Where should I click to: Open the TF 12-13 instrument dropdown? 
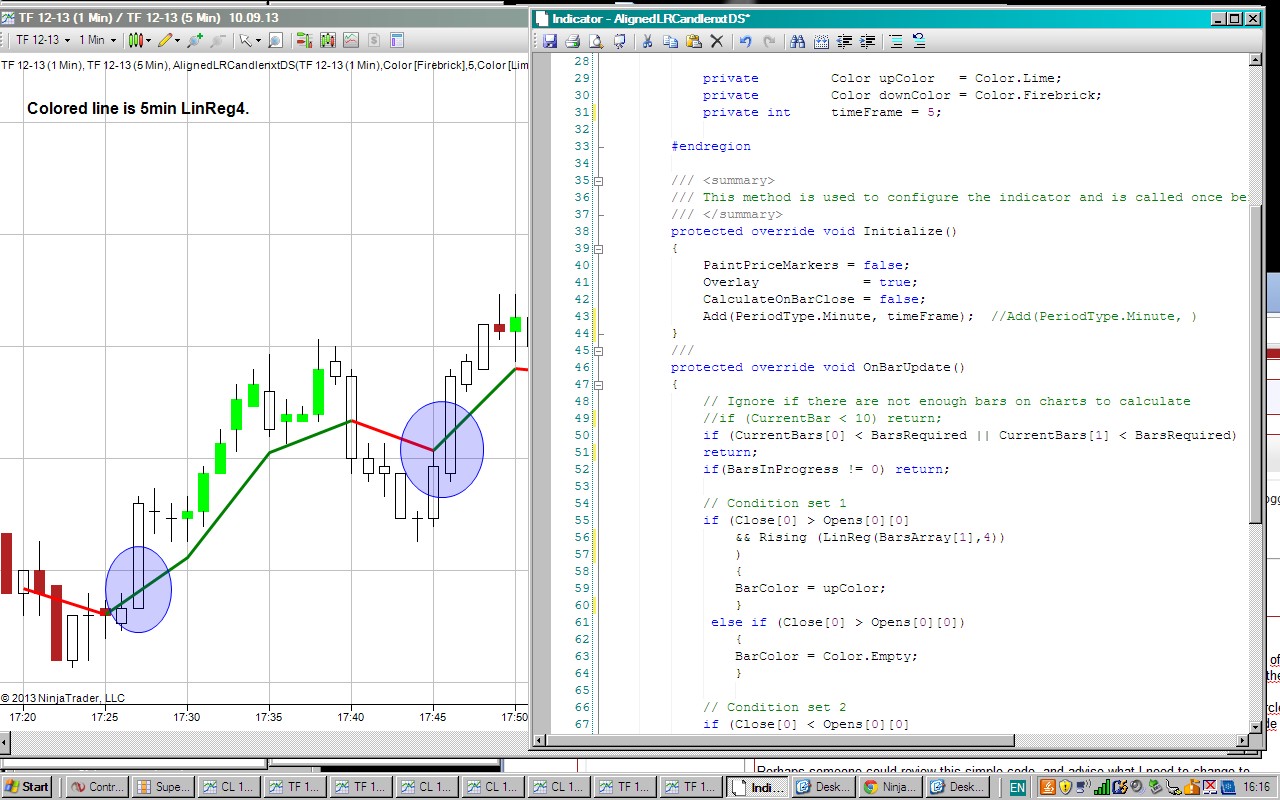click(x=43, y=40)
